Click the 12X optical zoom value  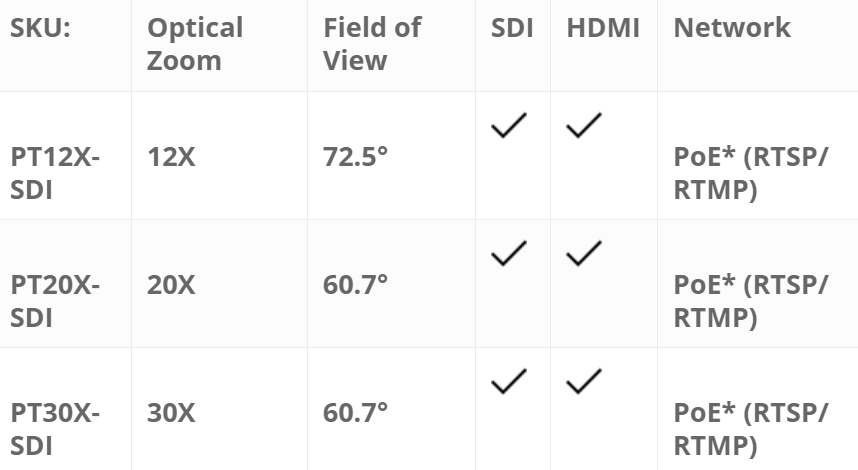171,157
